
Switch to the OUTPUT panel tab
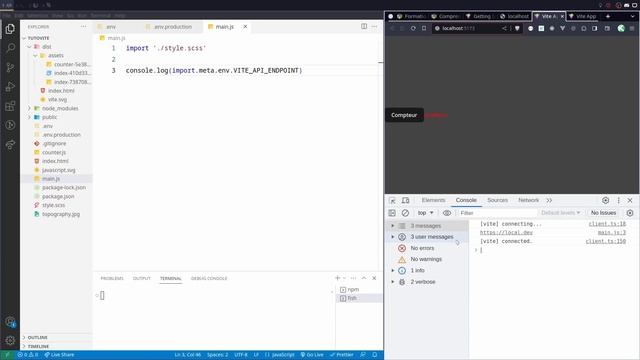pos(142,278)
